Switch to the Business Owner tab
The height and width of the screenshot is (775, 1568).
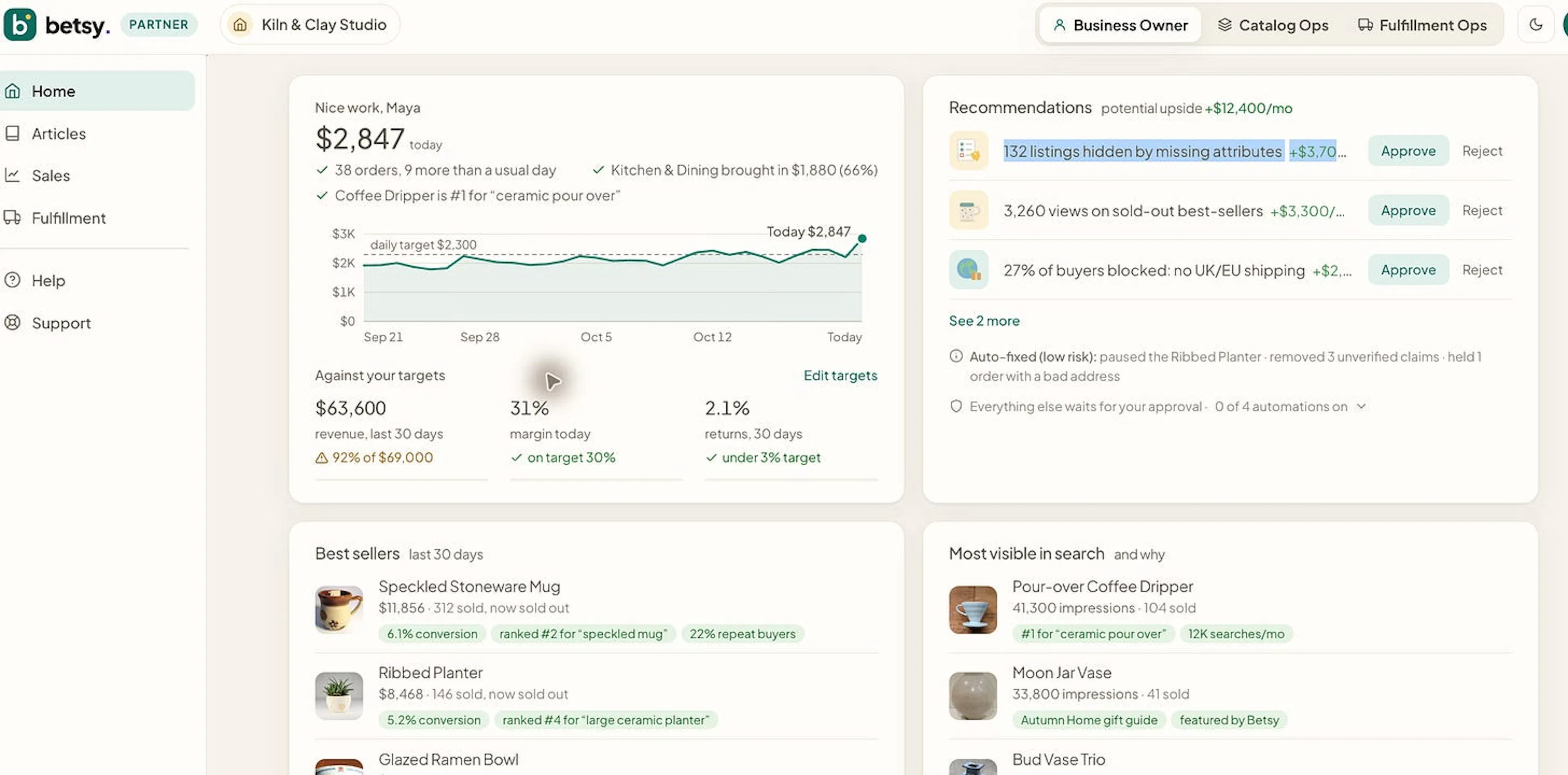pyautogui.click(x=1120, y=25)
